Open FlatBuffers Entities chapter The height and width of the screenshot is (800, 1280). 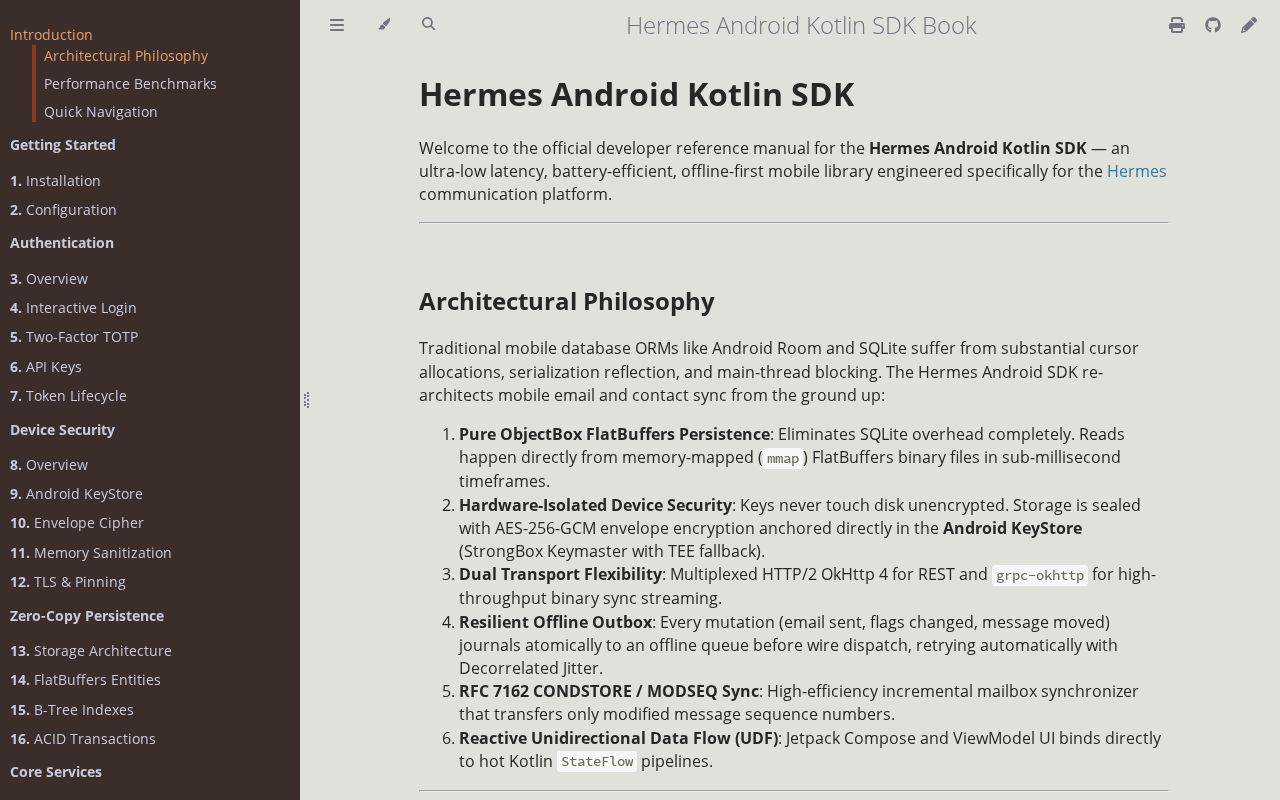[x=85, y=680]
